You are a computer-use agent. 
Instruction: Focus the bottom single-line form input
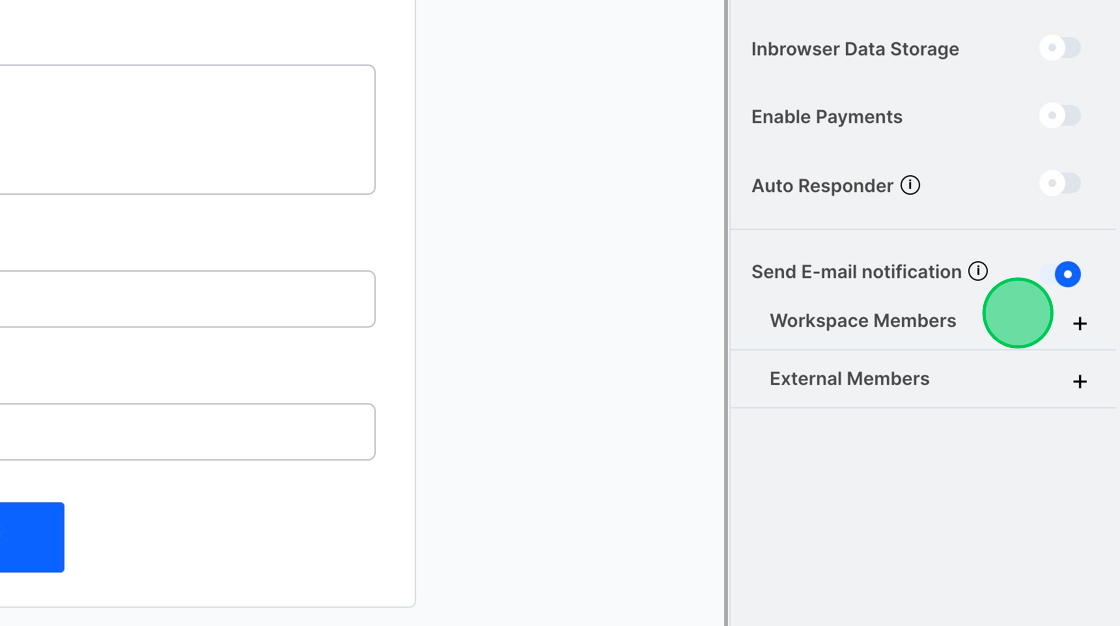pyautogui.click(x=180, y=432)
